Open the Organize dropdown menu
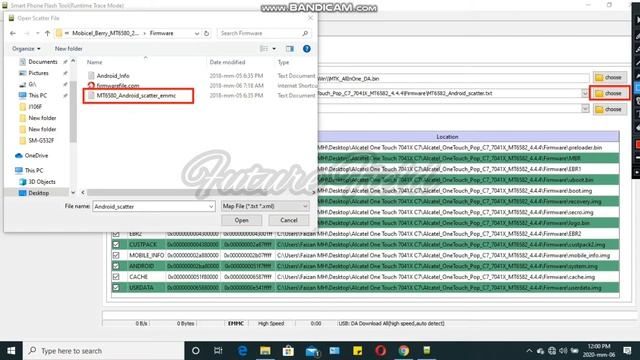The image size is (640, 360). (26, 49)
